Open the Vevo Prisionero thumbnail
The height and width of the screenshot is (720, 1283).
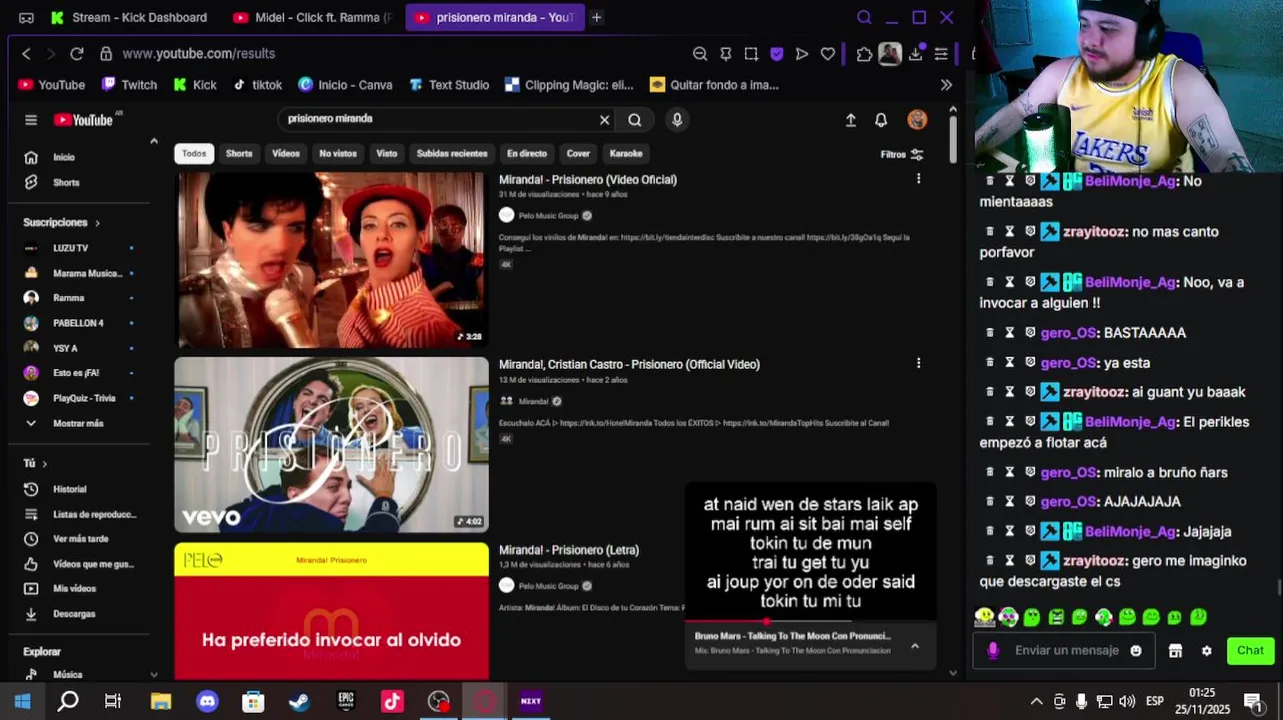coord(331,445)
